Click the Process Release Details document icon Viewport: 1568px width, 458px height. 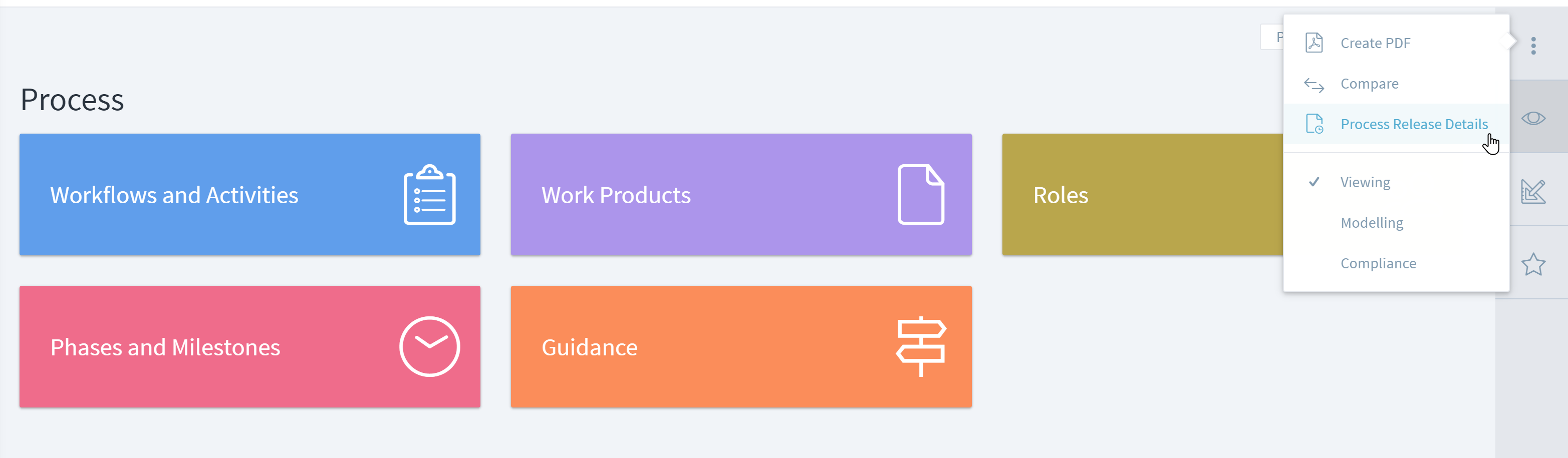[x=1314, y=124]
